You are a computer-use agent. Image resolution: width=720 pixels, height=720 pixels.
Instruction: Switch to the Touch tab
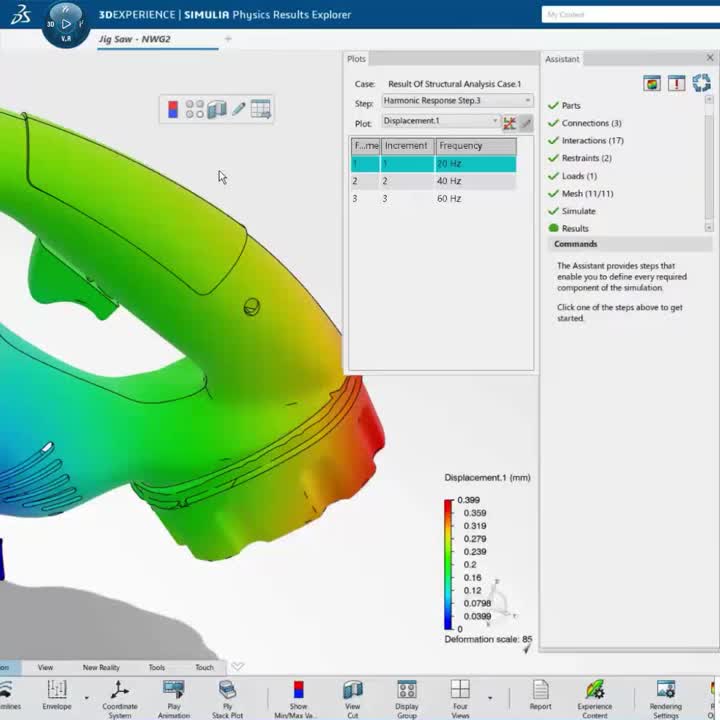tap(204, 667)
